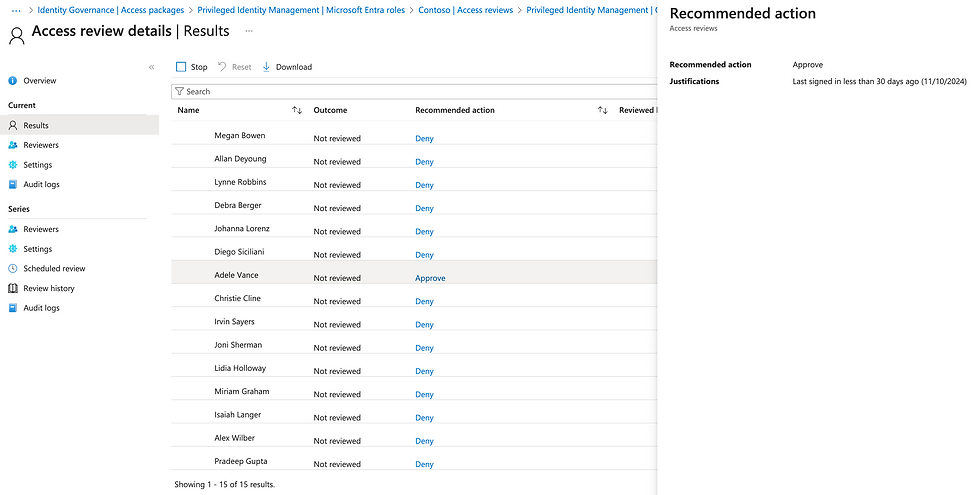
Task: Open Scheduled review in the sidebar
Action: 54,269
